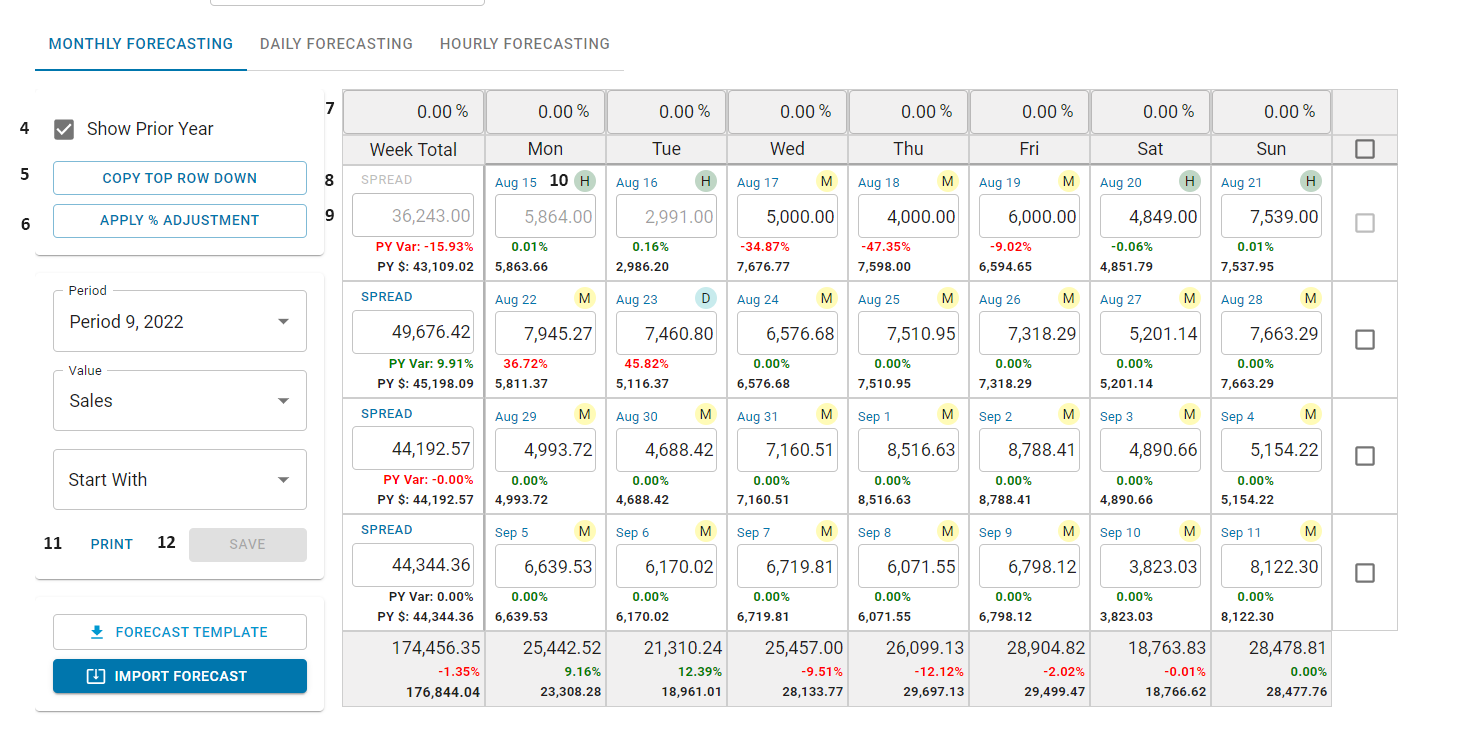Click the Mon percentage adjustment field
Screen dimensions: 1475x746
click(x=545, y=112)
